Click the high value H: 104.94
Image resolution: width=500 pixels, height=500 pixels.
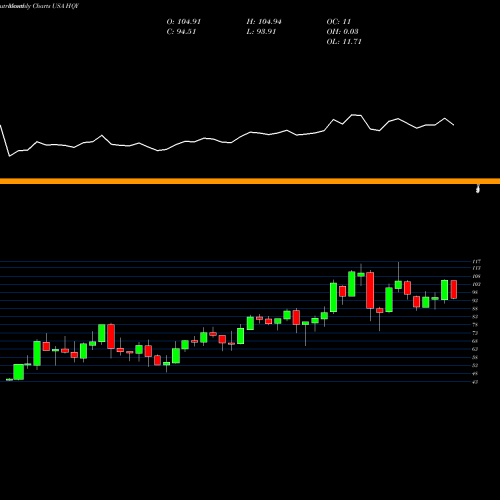tap(264, 22)
